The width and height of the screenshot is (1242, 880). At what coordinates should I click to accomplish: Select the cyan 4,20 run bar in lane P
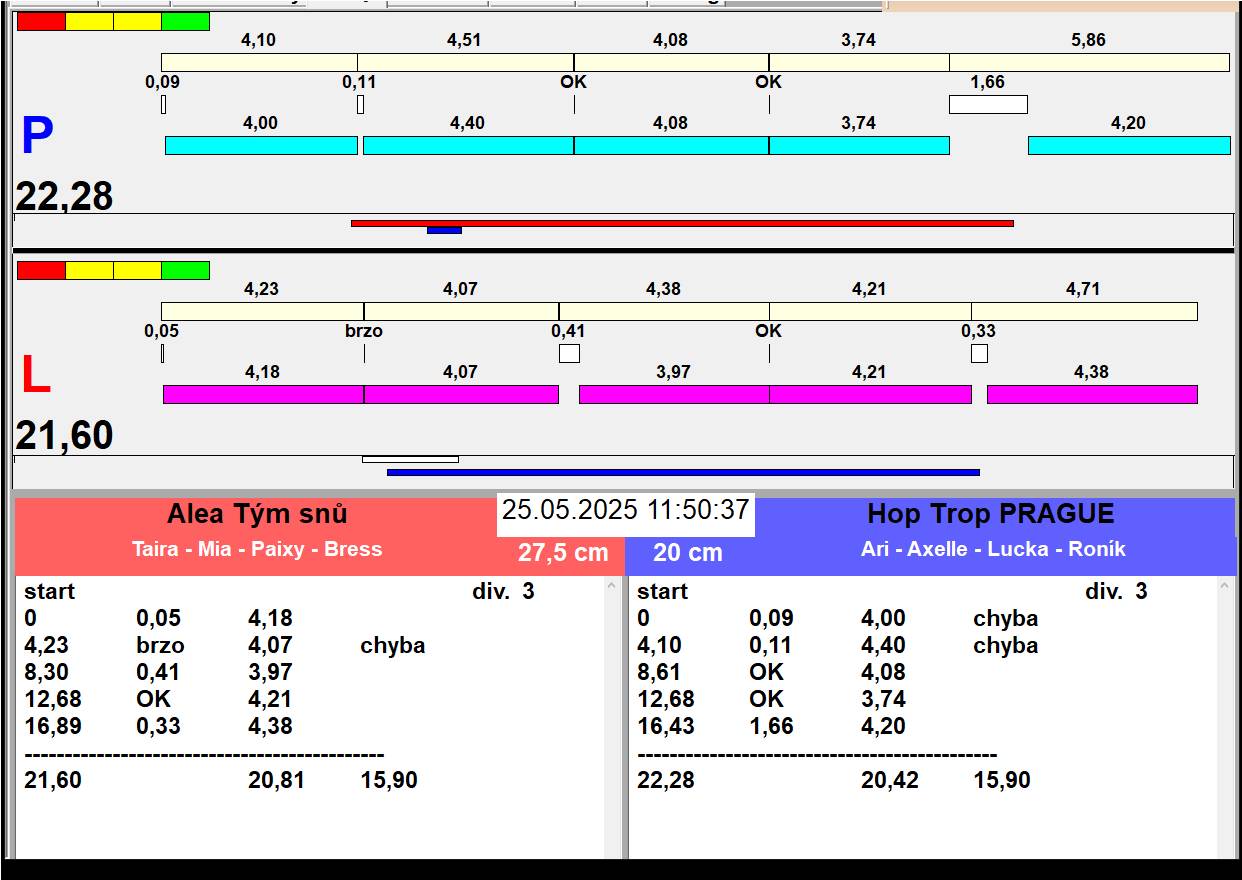point(1129,145)
